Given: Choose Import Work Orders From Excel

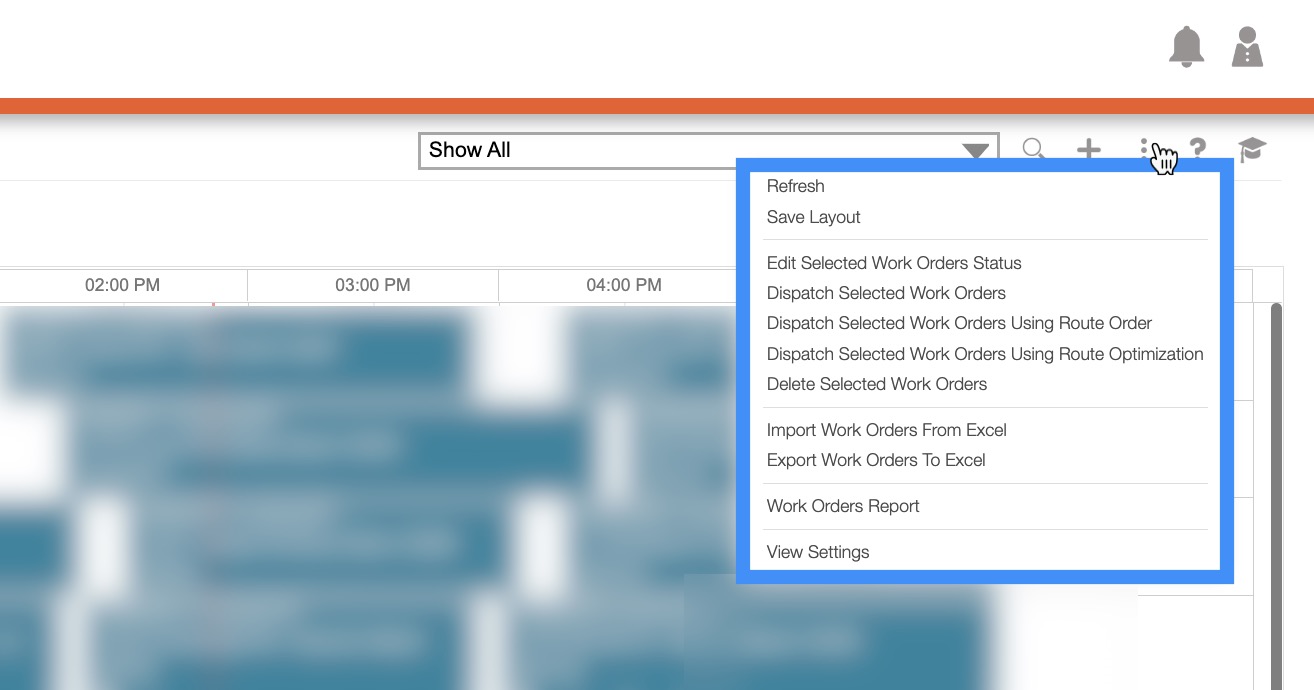Looking at the screenshot, I should [x=886, y=430].
